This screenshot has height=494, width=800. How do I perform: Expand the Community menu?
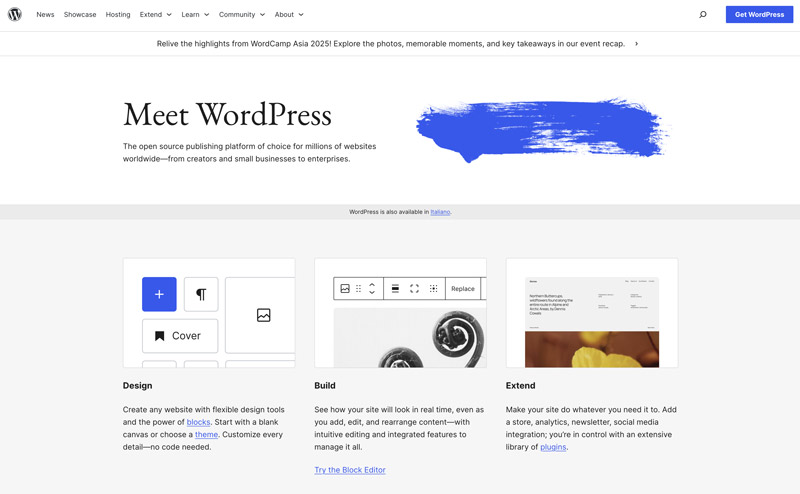point(242,14)
